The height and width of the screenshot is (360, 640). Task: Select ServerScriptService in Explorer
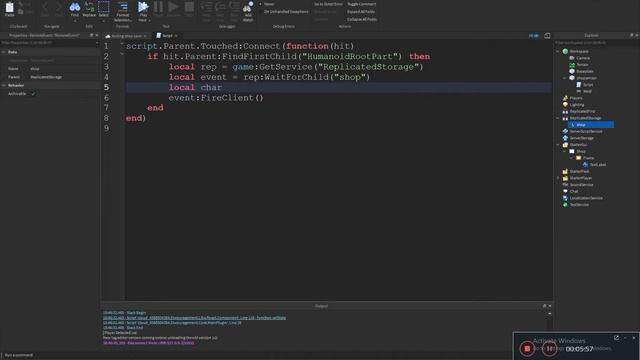pyautogui.click(x=586, y=131)
